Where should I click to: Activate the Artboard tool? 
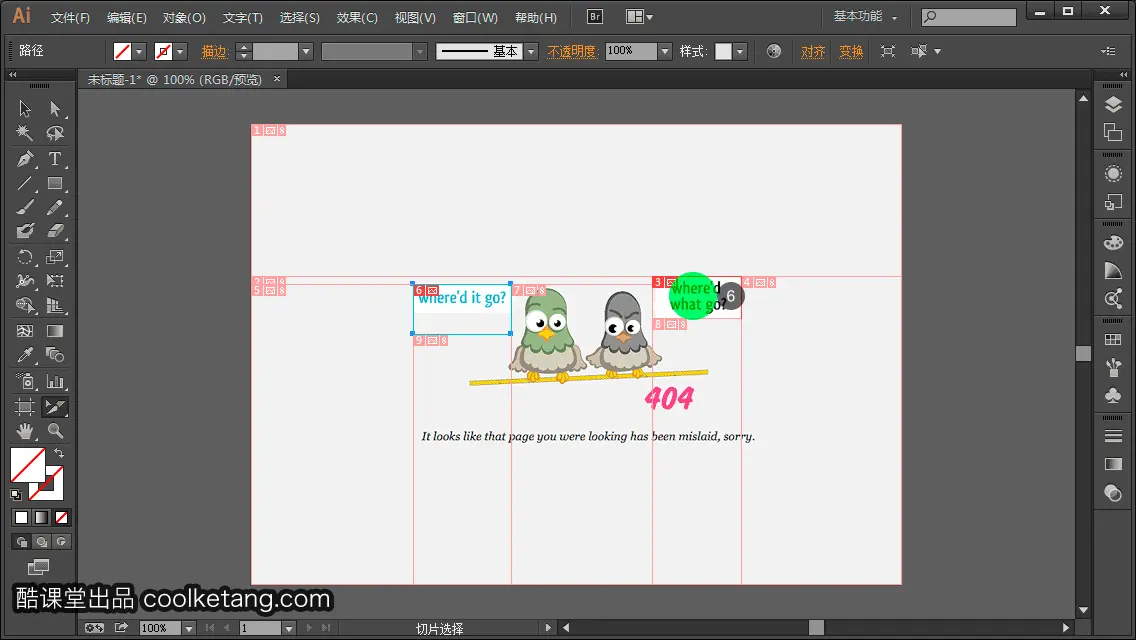coord(25,407)
